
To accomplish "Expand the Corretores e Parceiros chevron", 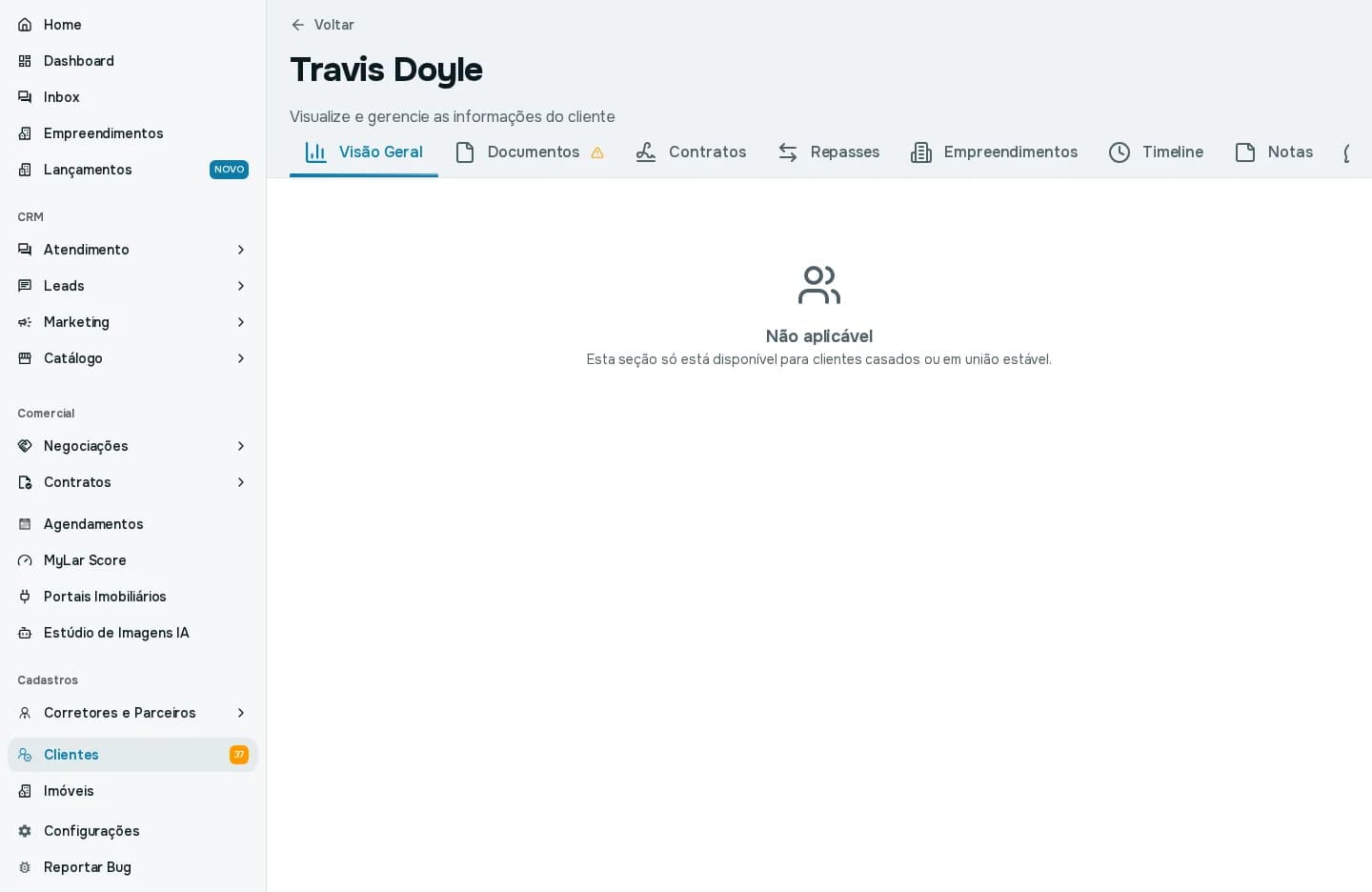I will 241,713.
